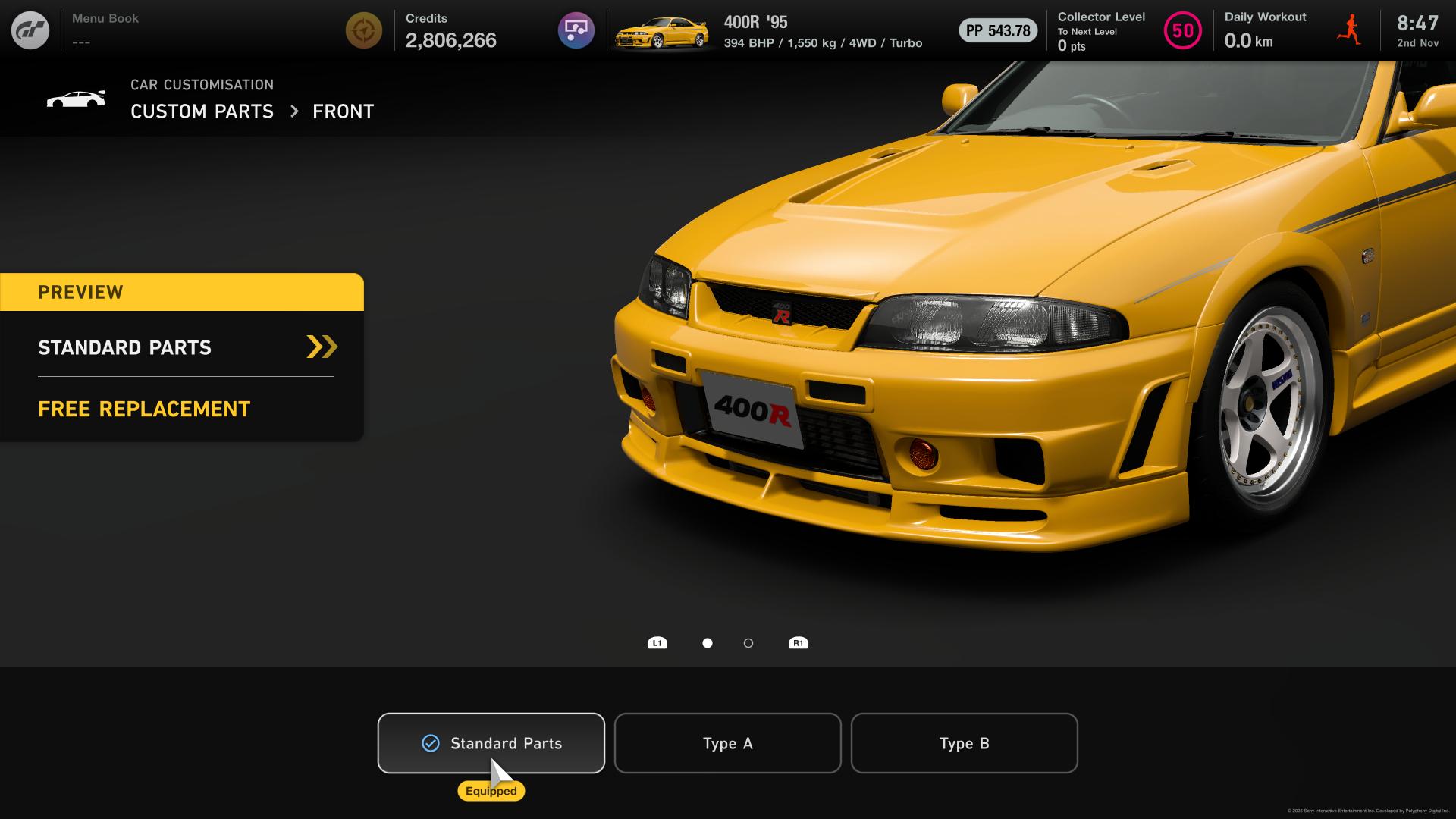Viewport: 1456px width, 819px height.
Task: Click the Daily Workout 0.0 km value
Action: pos(1249,41)
